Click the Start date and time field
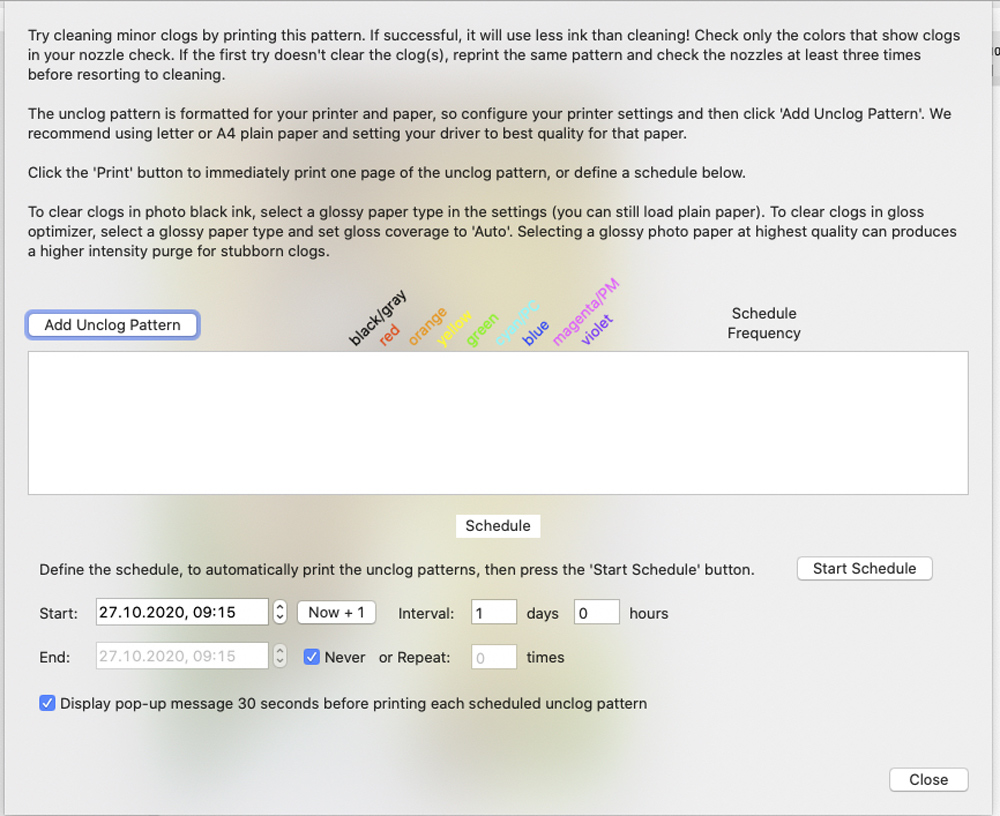Viewport: 1000px width, 816px height. pyautogui.click(x=182, y=612)
